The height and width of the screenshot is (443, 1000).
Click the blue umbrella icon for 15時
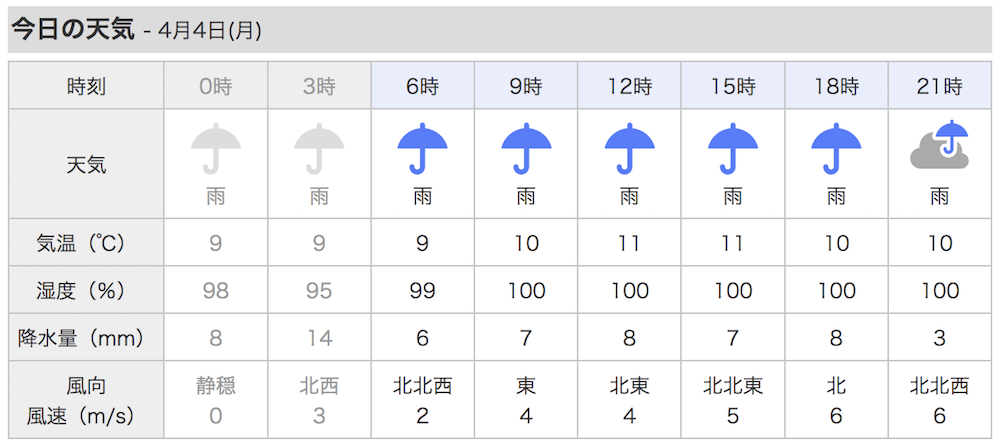(x=733, y=150)
